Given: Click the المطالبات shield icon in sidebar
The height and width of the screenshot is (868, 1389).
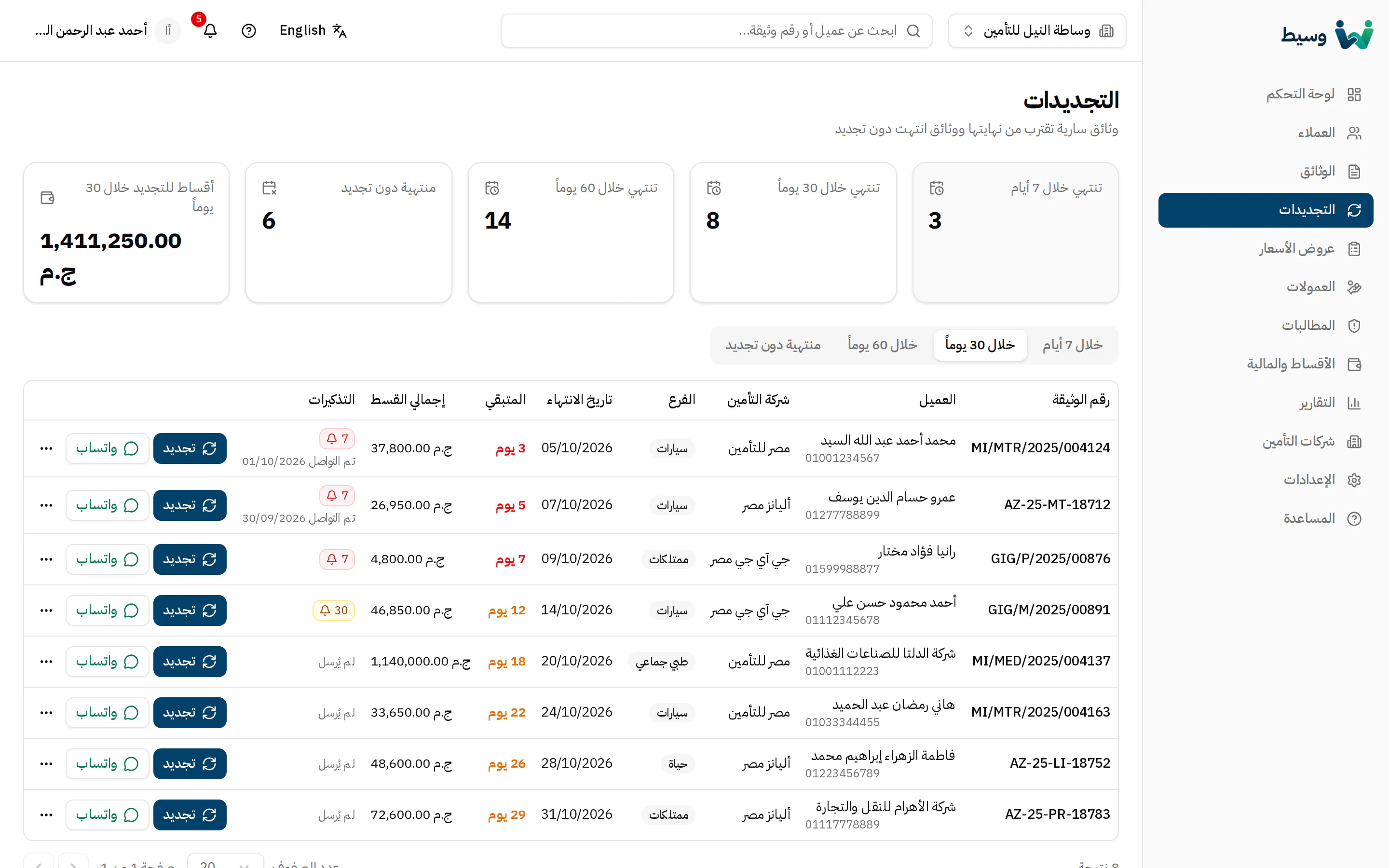Looking at the screenshot, I should 1354,325.
